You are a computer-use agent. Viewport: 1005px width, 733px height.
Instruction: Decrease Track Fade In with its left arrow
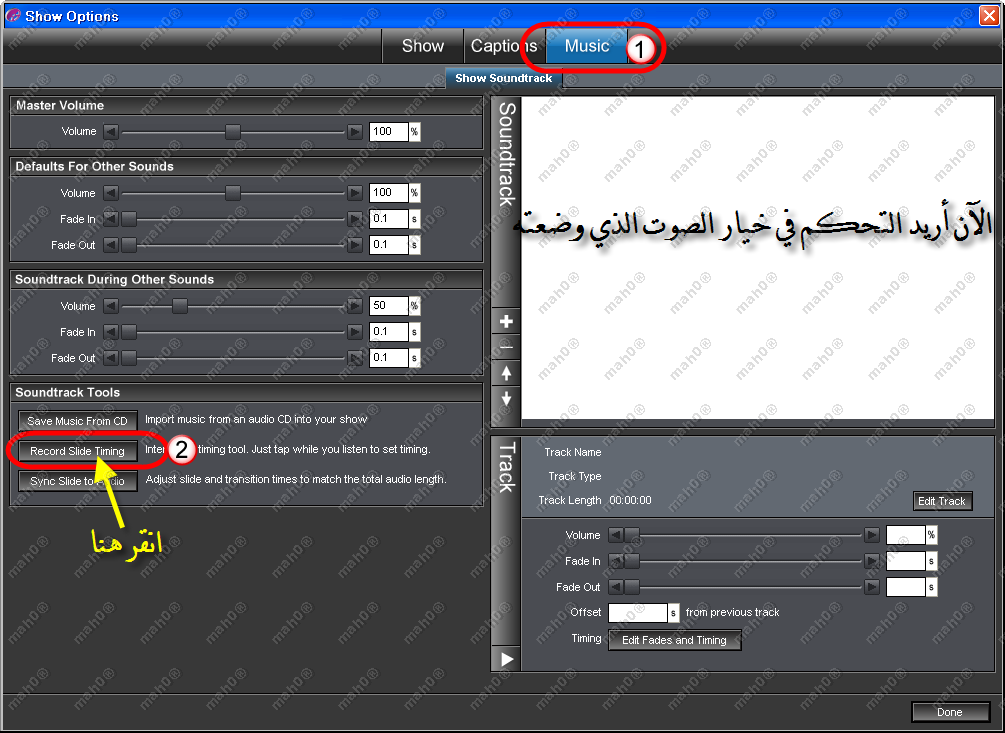pos(616,562)
